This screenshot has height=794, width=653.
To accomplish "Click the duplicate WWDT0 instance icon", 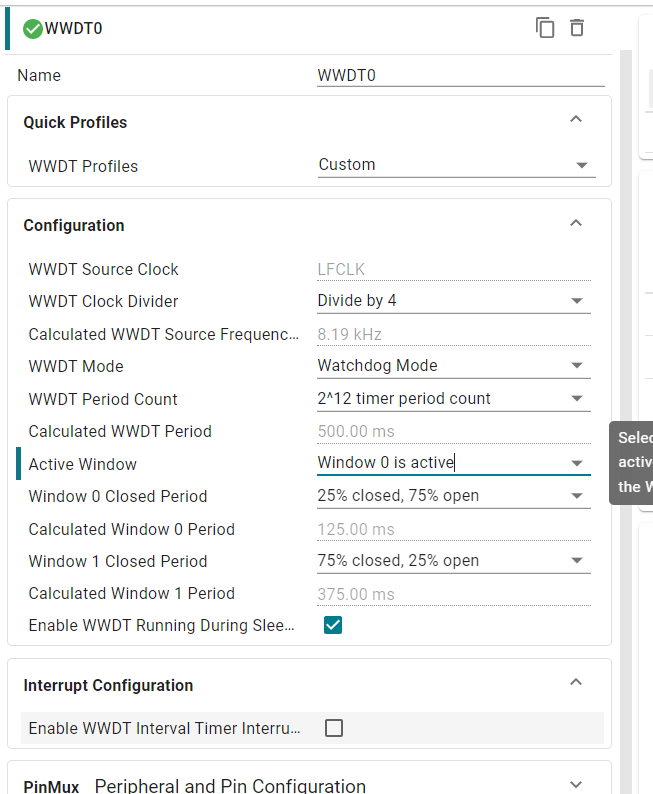I will click(x=545, y=28).
